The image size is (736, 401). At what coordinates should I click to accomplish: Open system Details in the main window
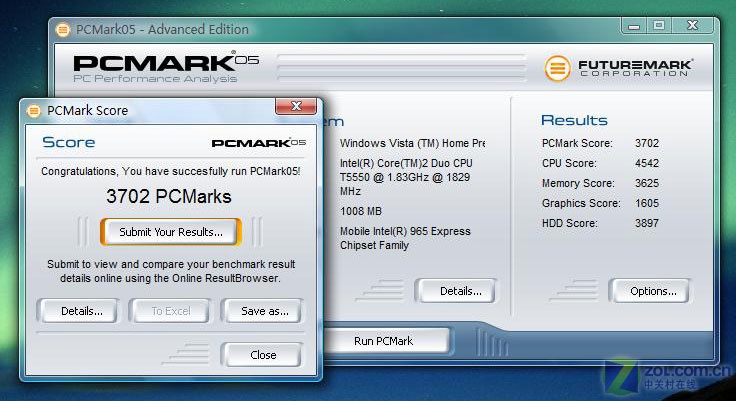[456, 291]
